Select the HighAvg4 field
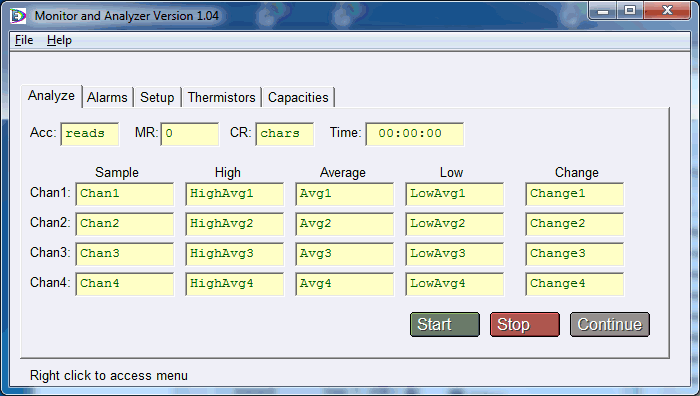Image resolution: width=700 pixels, height=396 pixels. (234, 284)
